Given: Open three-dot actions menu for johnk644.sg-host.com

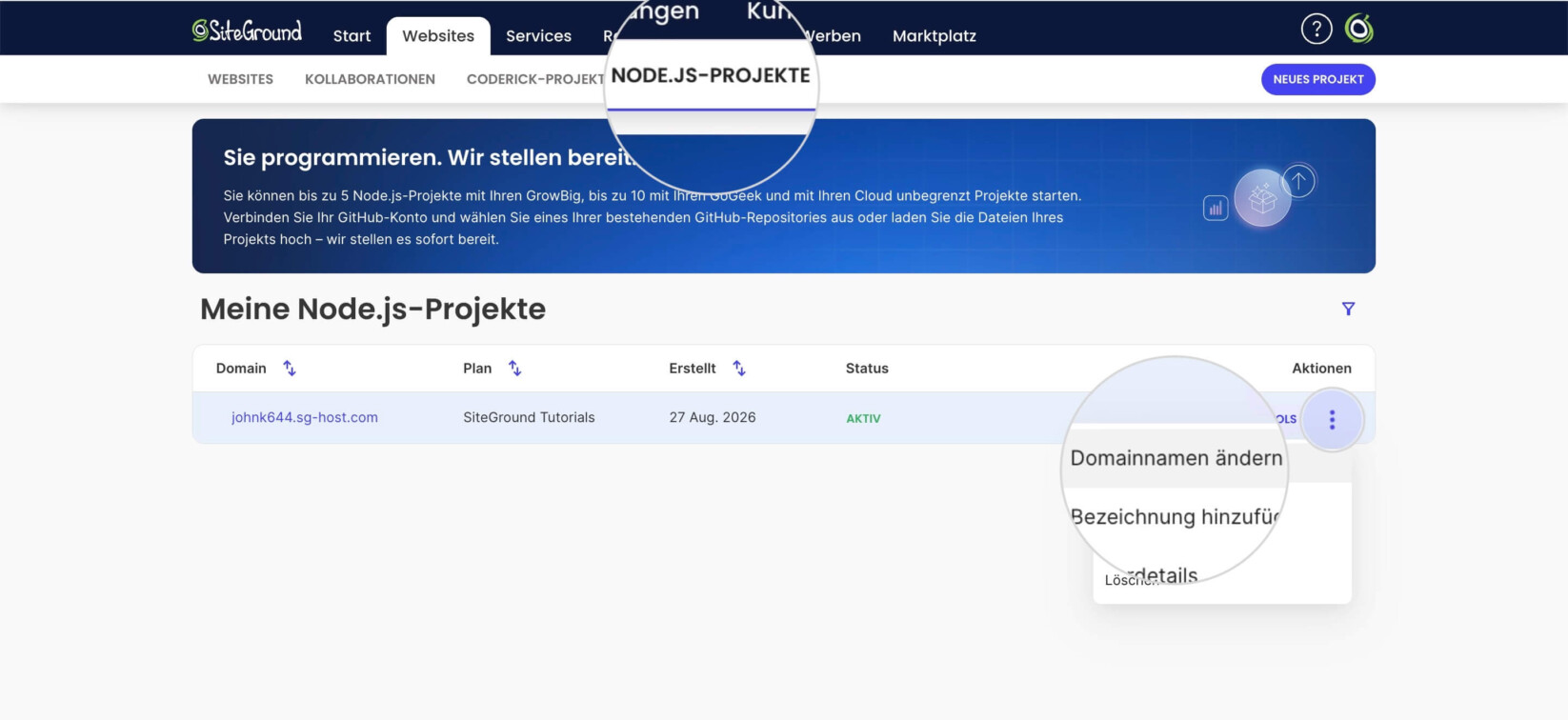Looking at the screenshot, I should (1332, 419).
